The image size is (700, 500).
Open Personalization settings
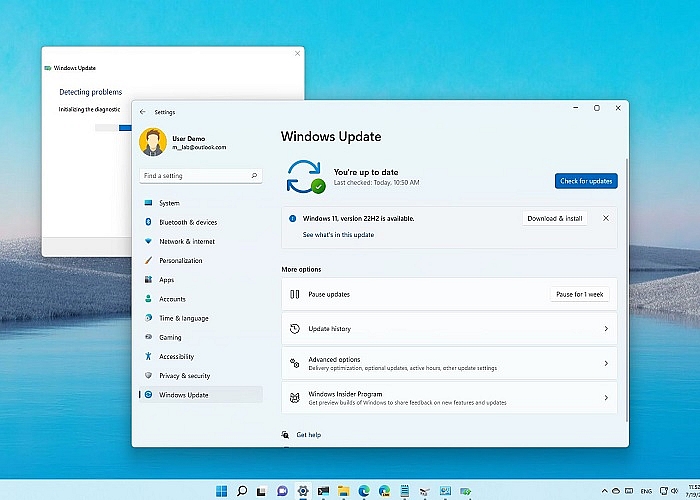(201, 261)
